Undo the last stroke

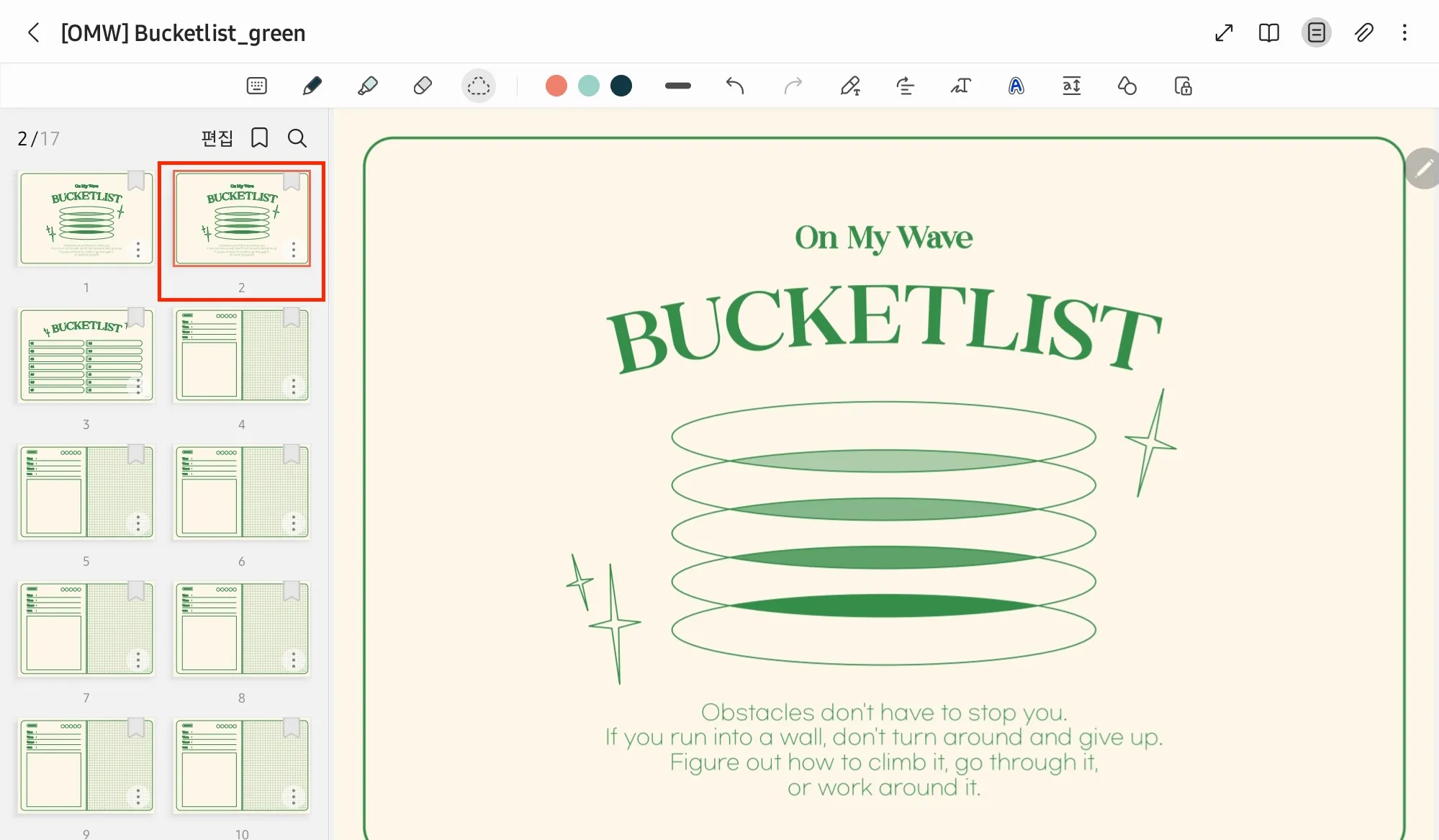point(734,86)
